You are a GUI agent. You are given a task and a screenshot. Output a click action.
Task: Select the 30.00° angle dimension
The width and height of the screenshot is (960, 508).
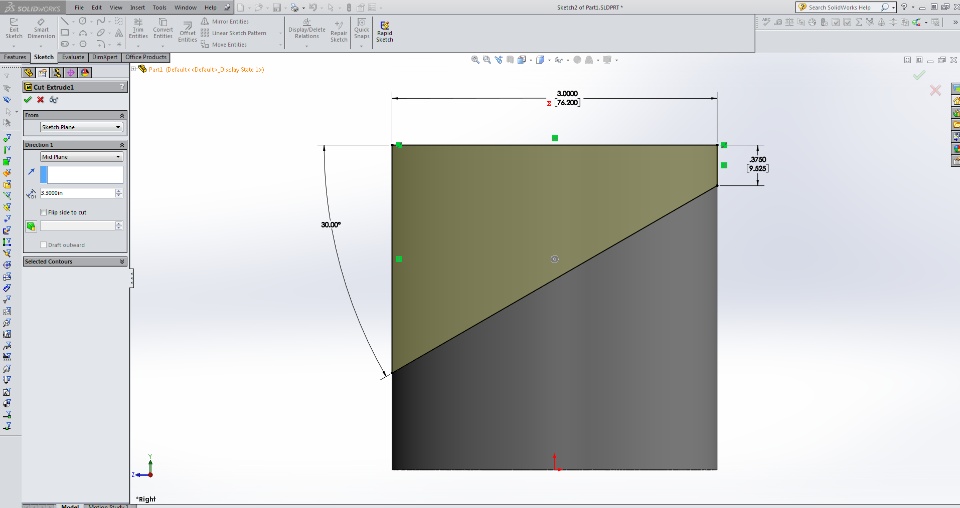click(x=331, y=225)
